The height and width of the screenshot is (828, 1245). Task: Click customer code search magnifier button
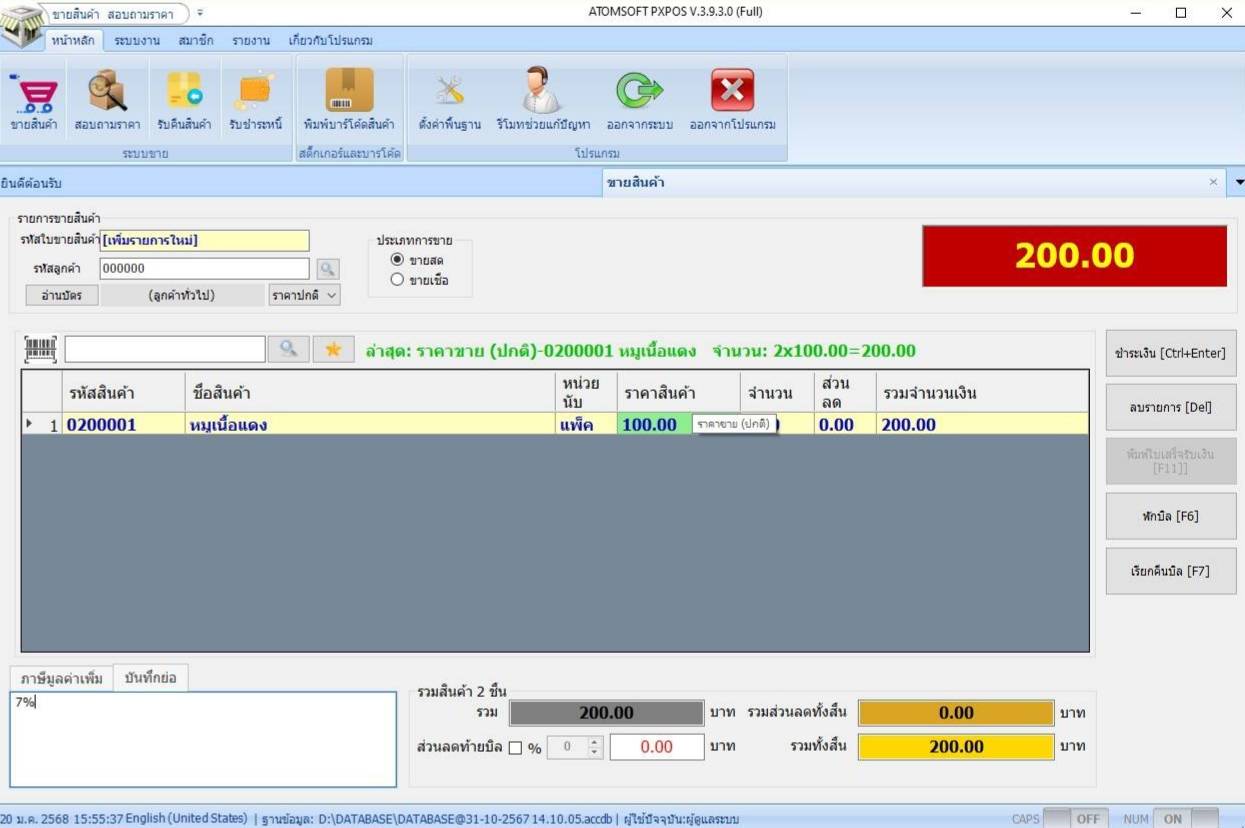point(328,268)
